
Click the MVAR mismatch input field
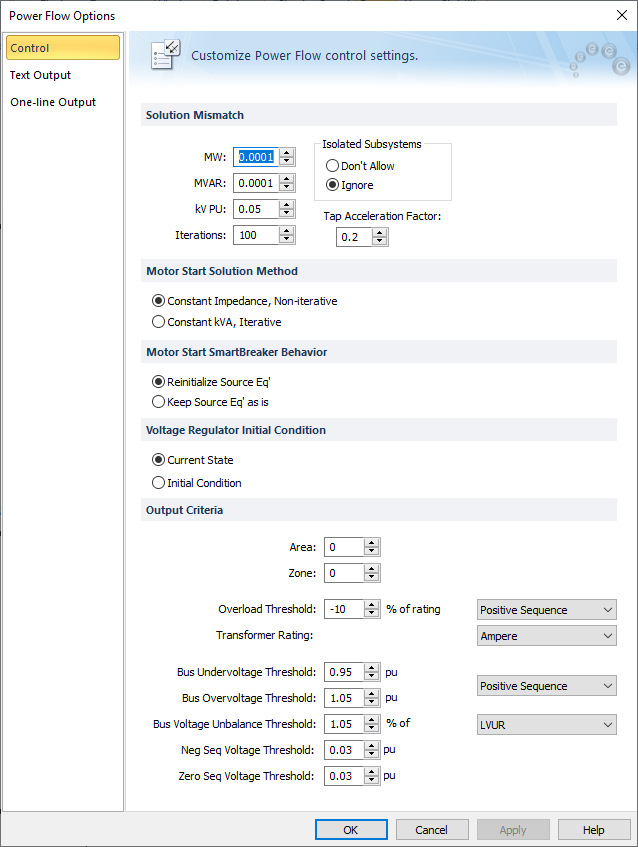(x=255, y=183)
